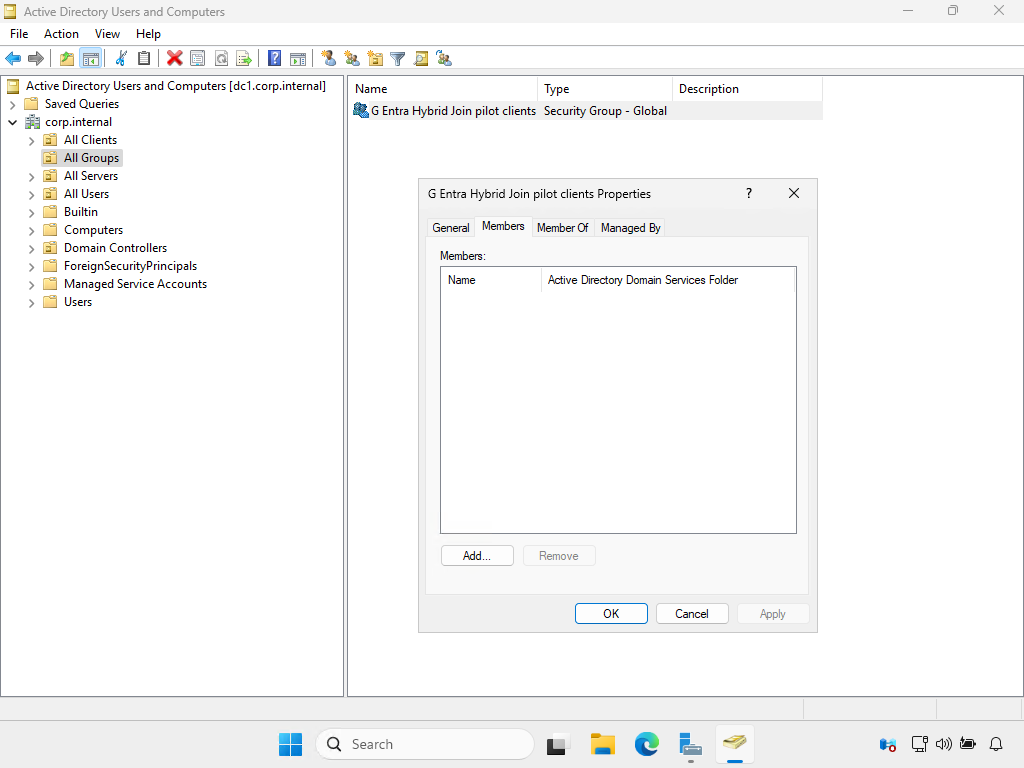Expand the Builtin container
Viewport: 1024px width, 768px height.
31,212
